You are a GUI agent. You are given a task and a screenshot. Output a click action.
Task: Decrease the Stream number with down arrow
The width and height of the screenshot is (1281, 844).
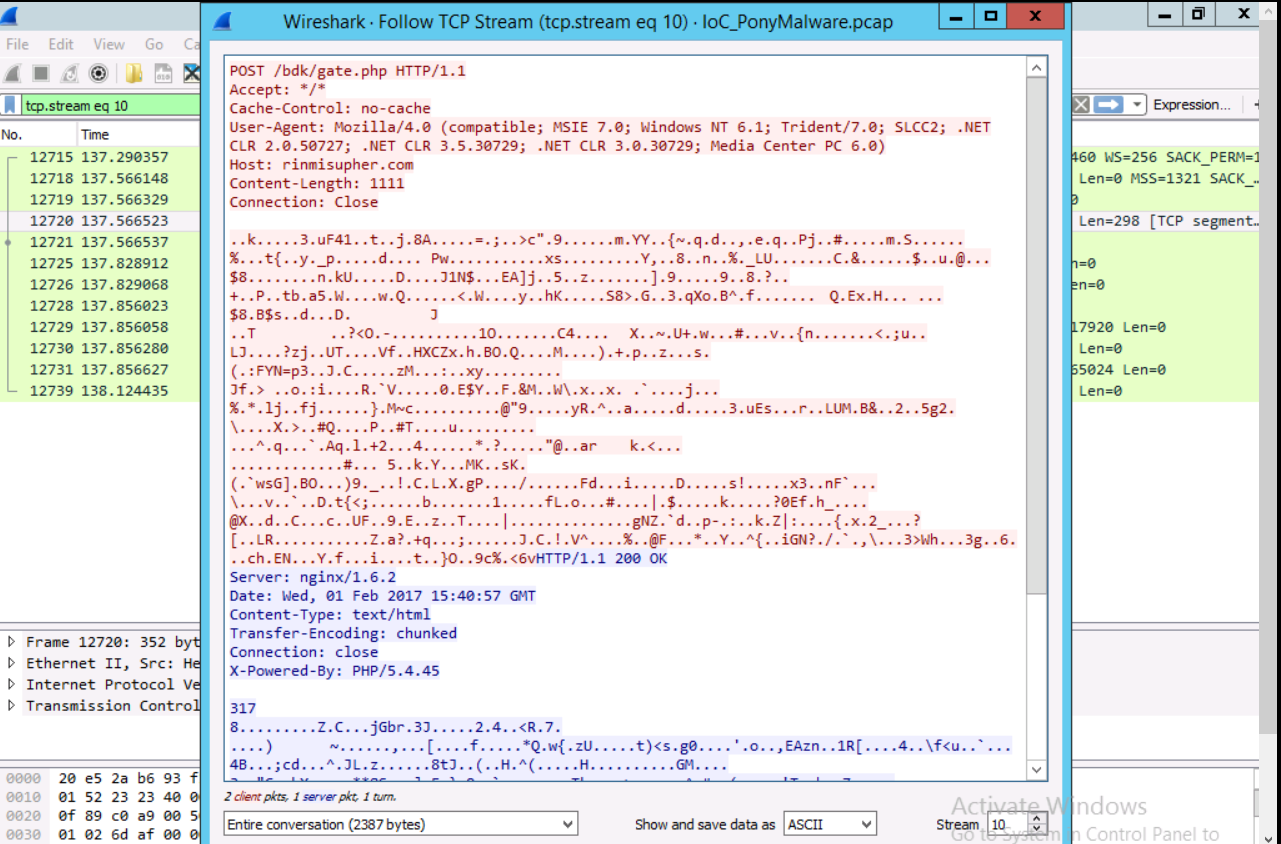(1037, 830)
